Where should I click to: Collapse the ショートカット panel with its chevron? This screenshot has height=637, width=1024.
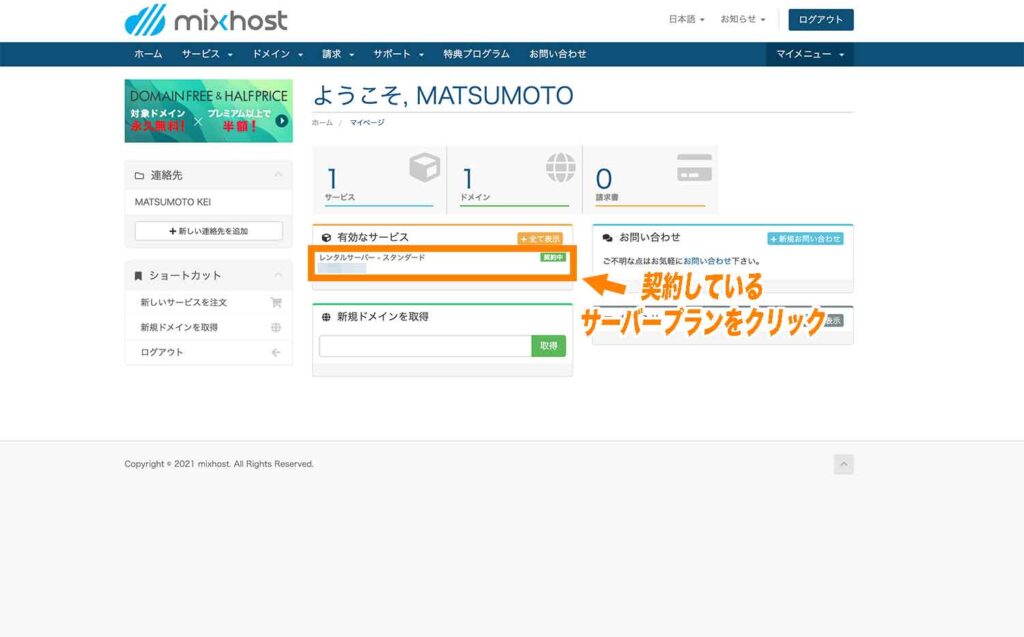click(x=278, y=275)
